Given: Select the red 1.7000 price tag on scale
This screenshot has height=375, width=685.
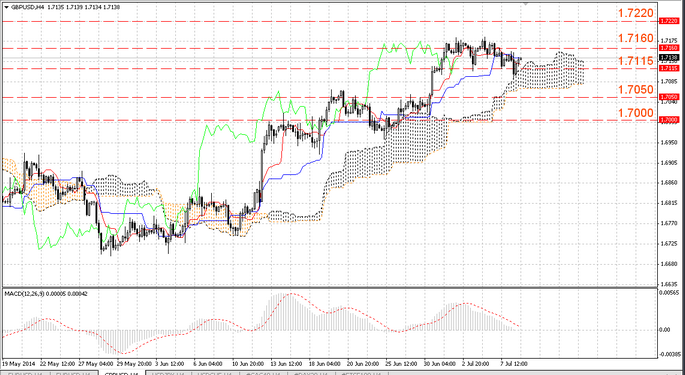Looking at the screenshot, I should click(x=669, y=119).
